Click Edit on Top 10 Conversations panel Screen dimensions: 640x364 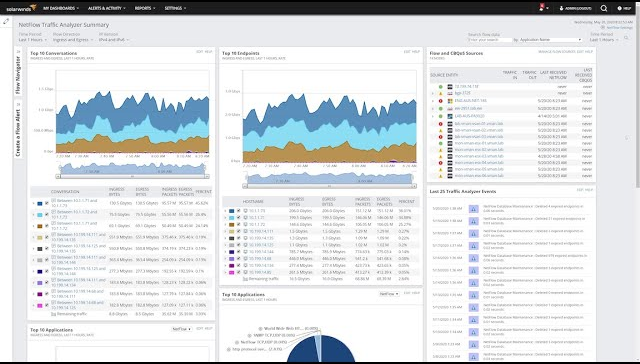point(200,52)
